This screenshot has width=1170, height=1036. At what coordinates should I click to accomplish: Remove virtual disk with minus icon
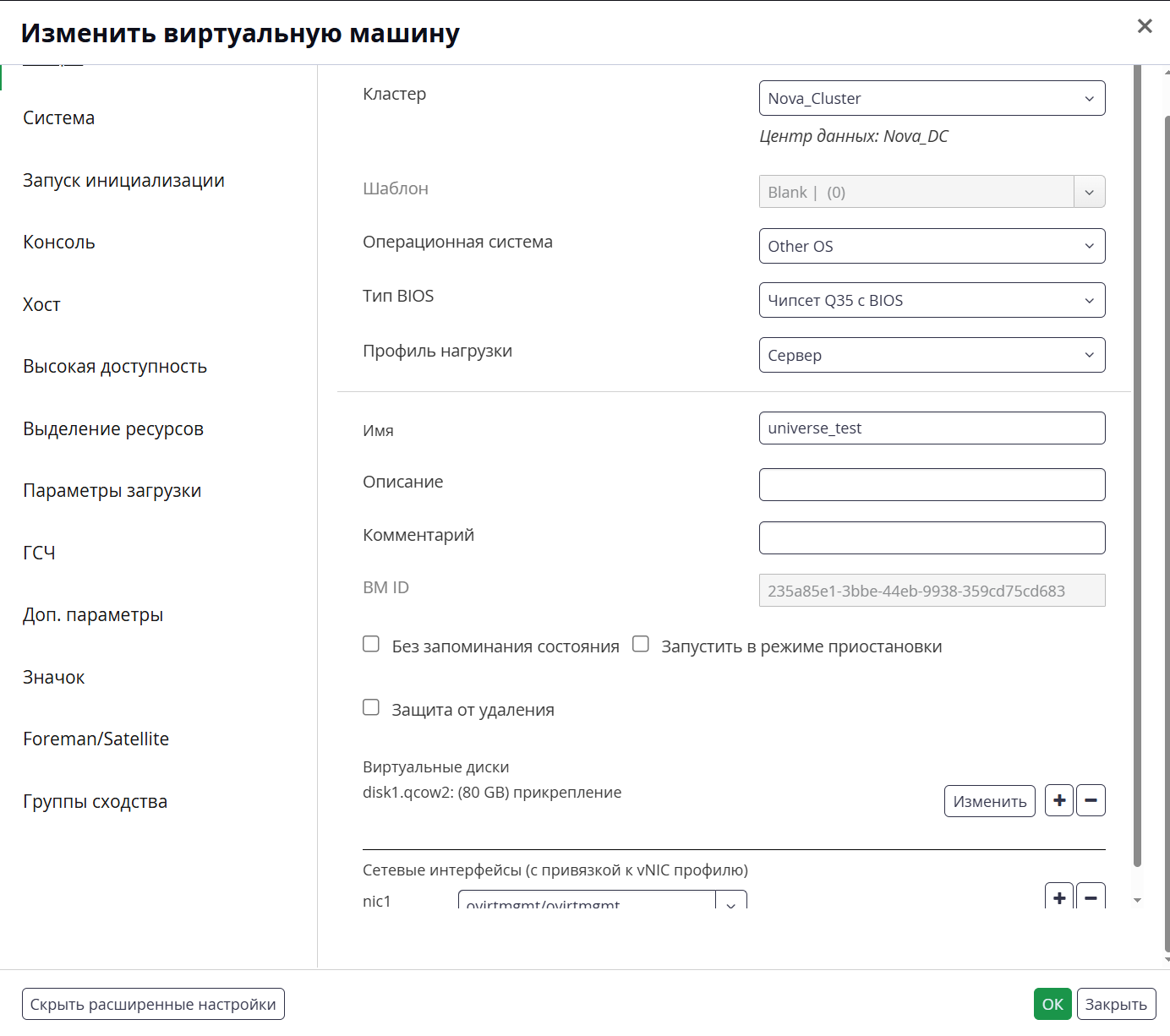(x=1091, y=800)
